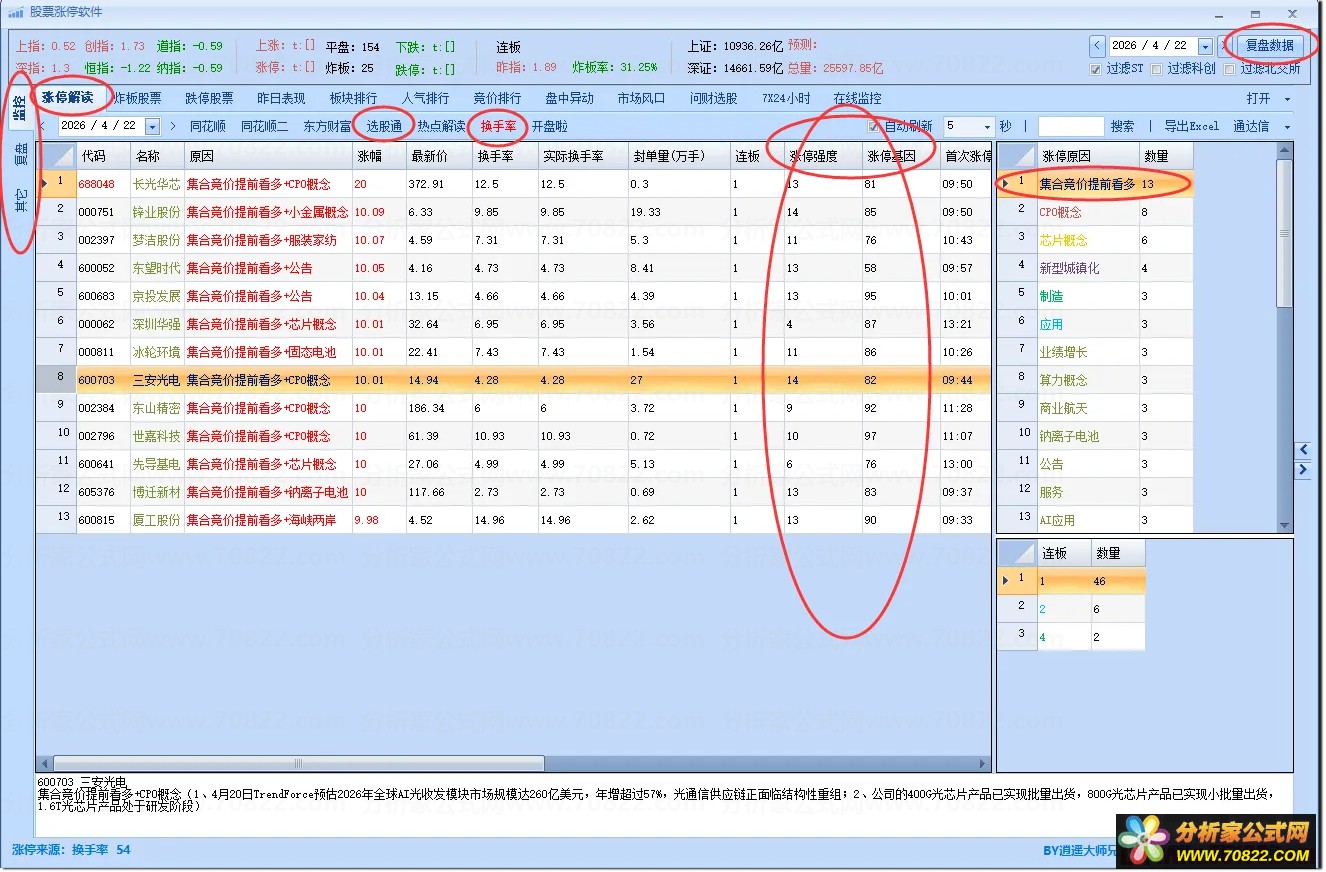Image resolution: width=1326 pixels, height=872 pixels.
Task: Expand the refresh interval seconds dropdown
Action: (986, 127)
